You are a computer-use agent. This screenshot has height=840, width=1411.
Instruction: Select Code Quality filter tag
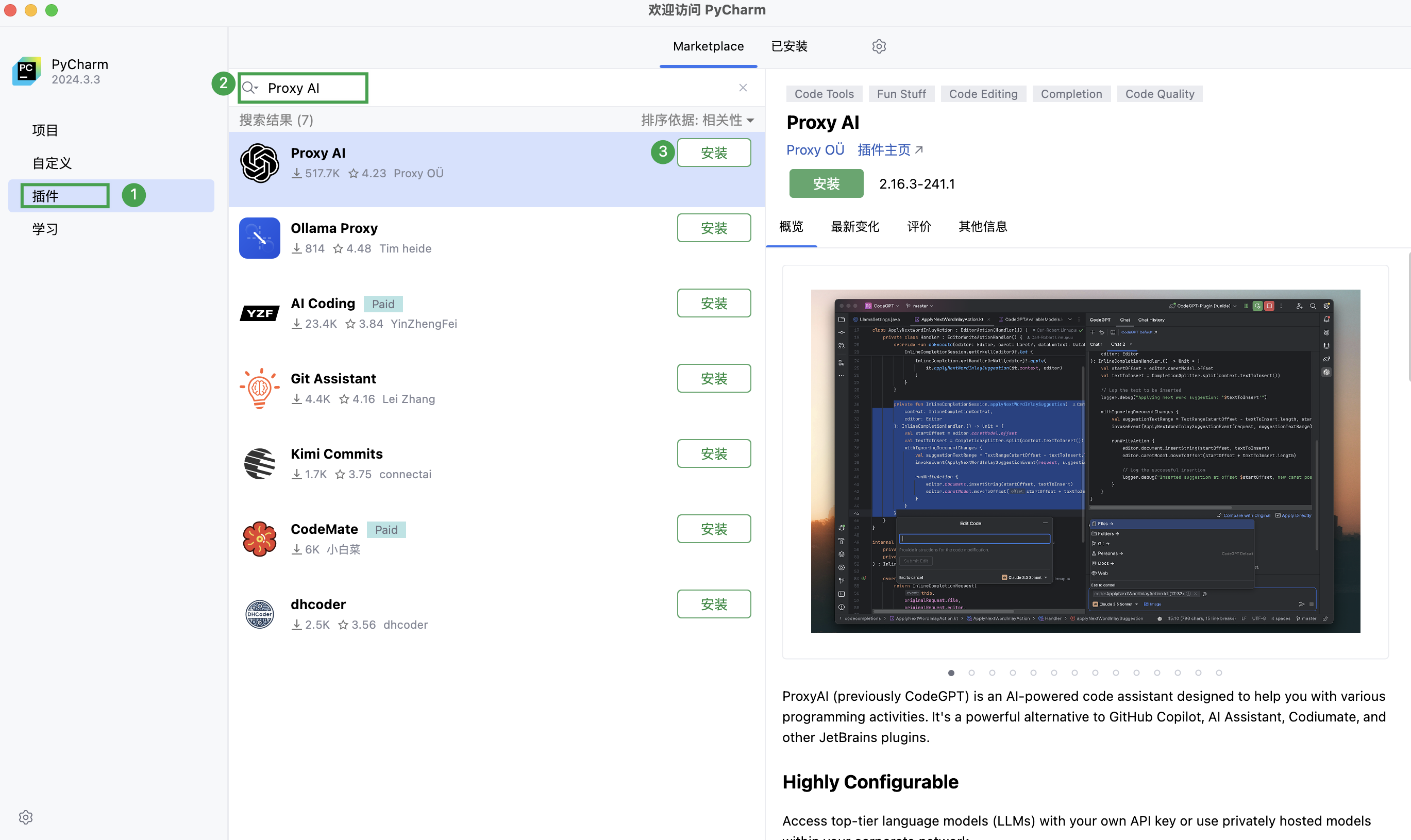click(x=1159, y=93)
